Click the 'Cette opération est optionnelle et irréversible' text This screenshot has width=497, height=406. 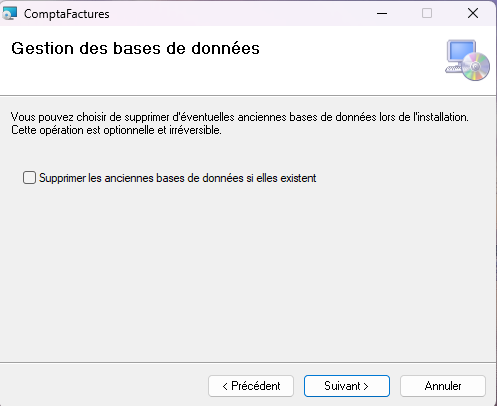tap(116, 130)
